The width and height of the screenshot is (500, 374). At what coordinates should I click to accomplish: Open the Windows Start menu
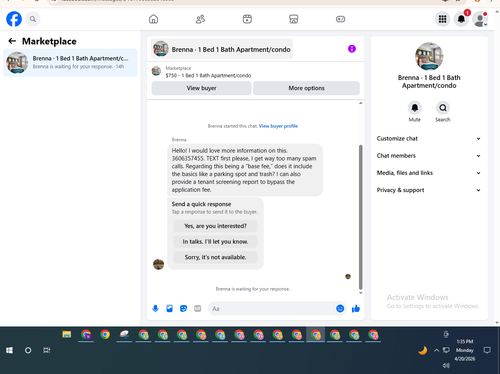pos(9,350)
